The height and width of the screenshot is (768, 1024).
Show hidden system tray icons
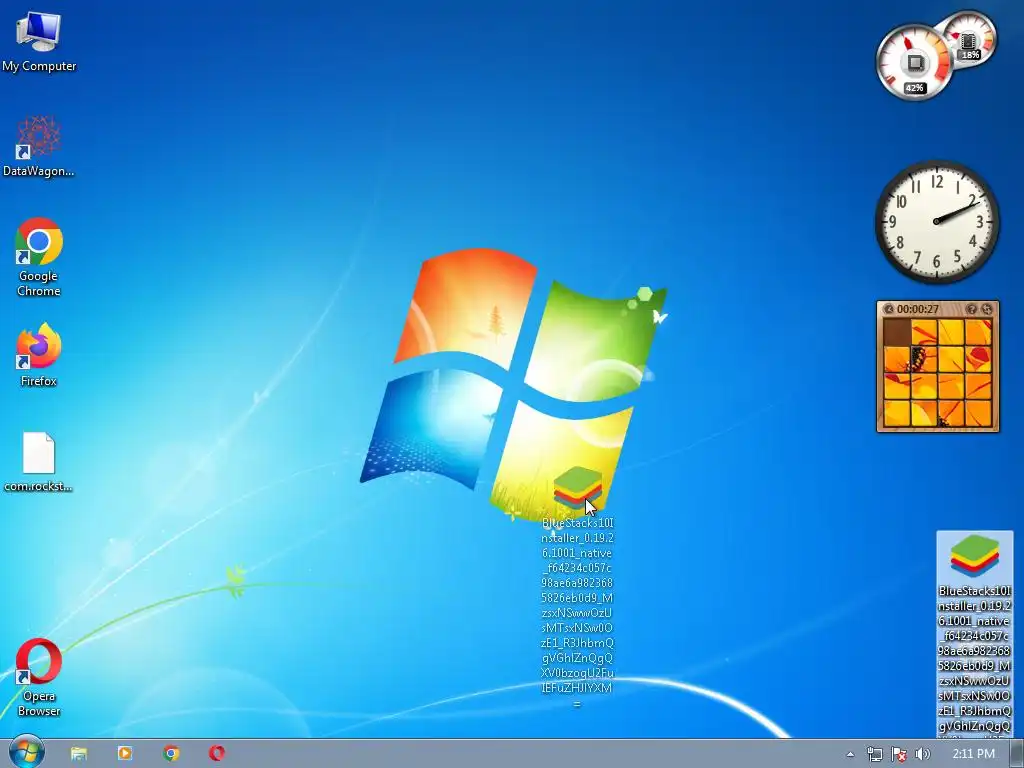click(x=850, y=754)
